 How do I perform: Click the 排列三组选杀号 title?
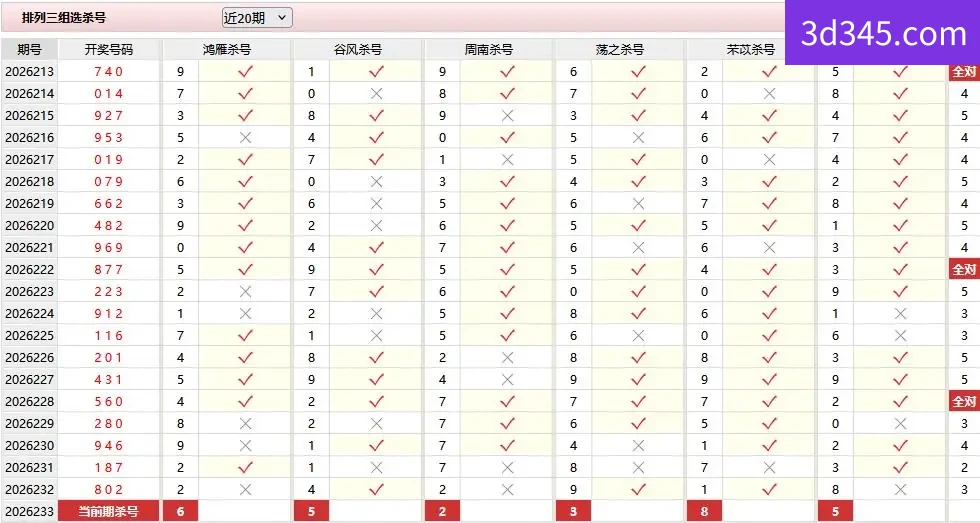(64, 17)
